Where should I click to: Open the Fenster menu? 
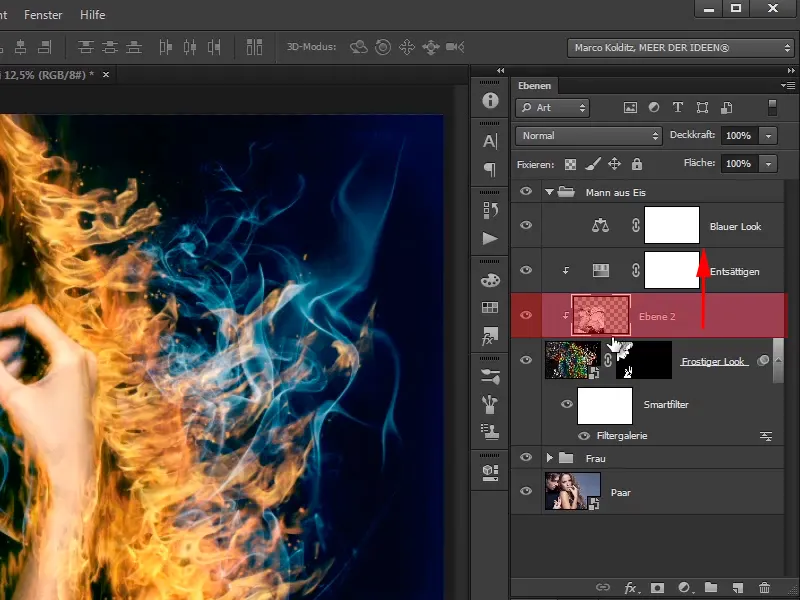pyautogui.click(x=43, y=15)
